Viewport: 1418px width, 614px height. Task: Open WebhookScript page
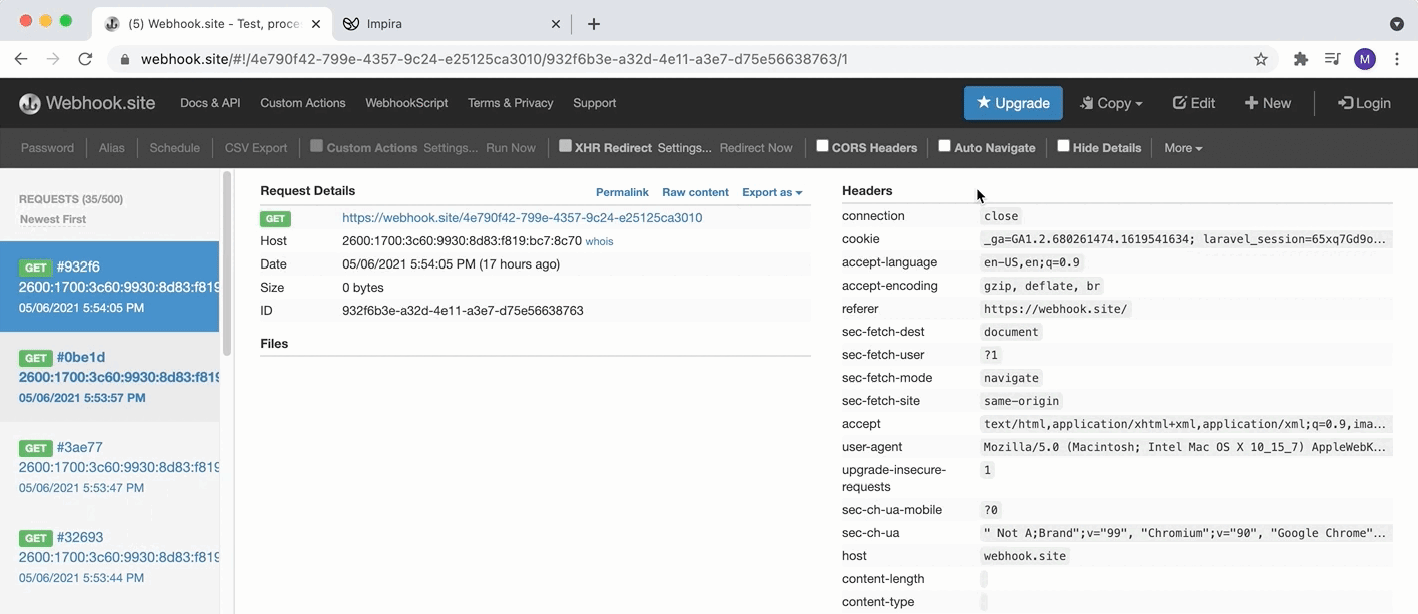[407, 103]
